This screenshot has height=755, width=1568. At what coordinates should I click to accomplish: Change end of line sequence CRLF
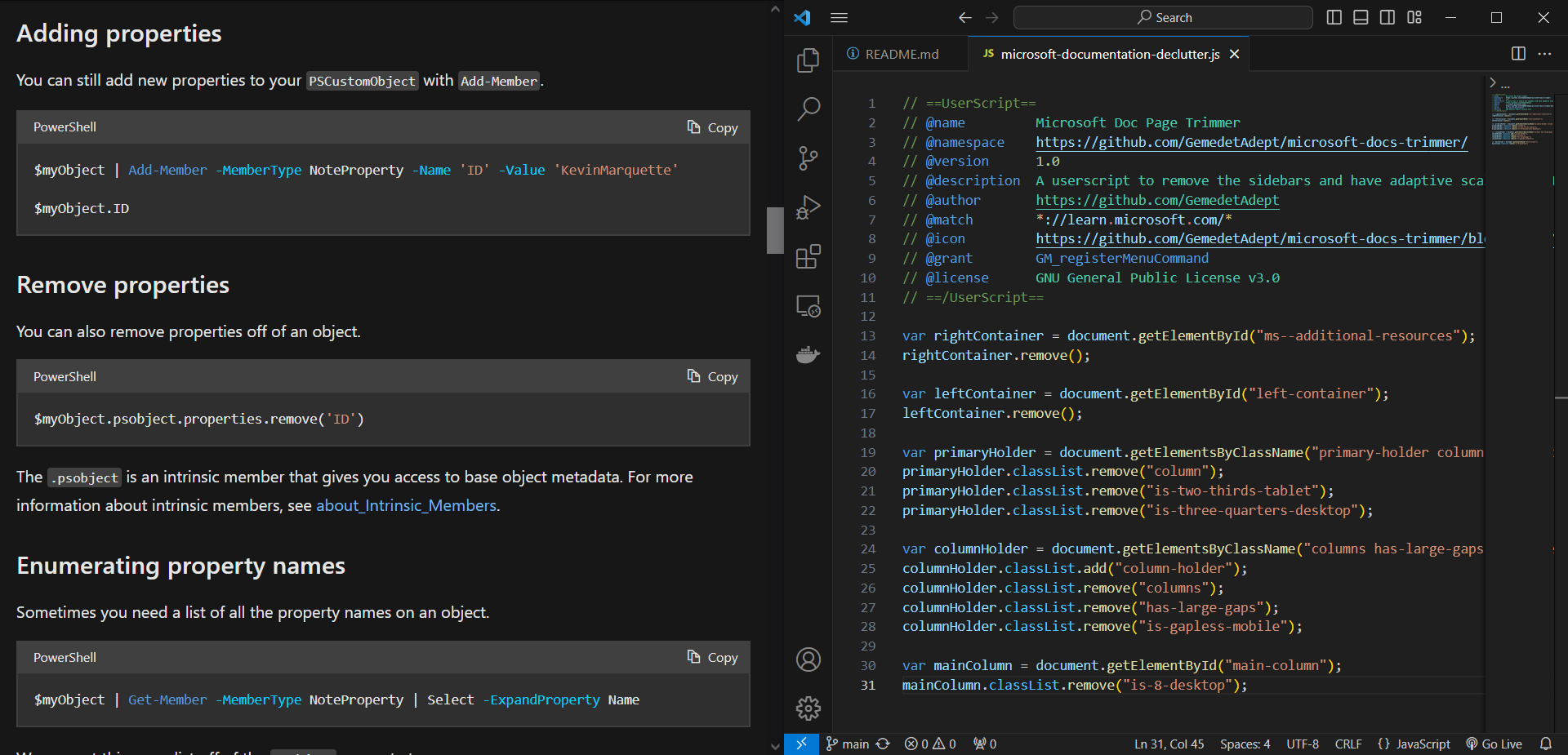(x=1348, y=744)
